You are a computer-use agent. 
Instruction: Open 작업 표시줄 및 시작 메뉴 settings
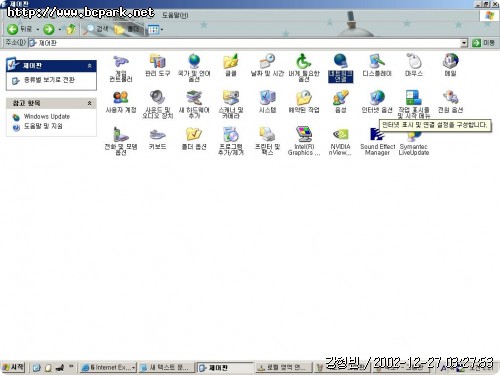click(414, 105)
